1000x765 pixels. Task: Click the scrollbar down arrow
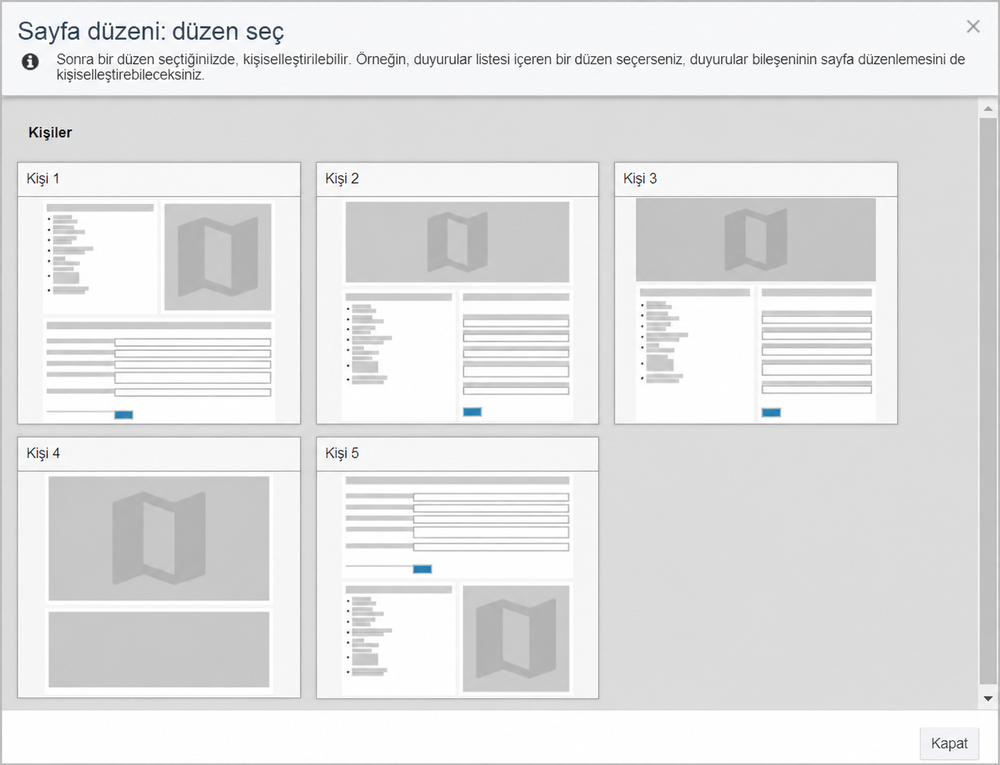click(988, 699)
